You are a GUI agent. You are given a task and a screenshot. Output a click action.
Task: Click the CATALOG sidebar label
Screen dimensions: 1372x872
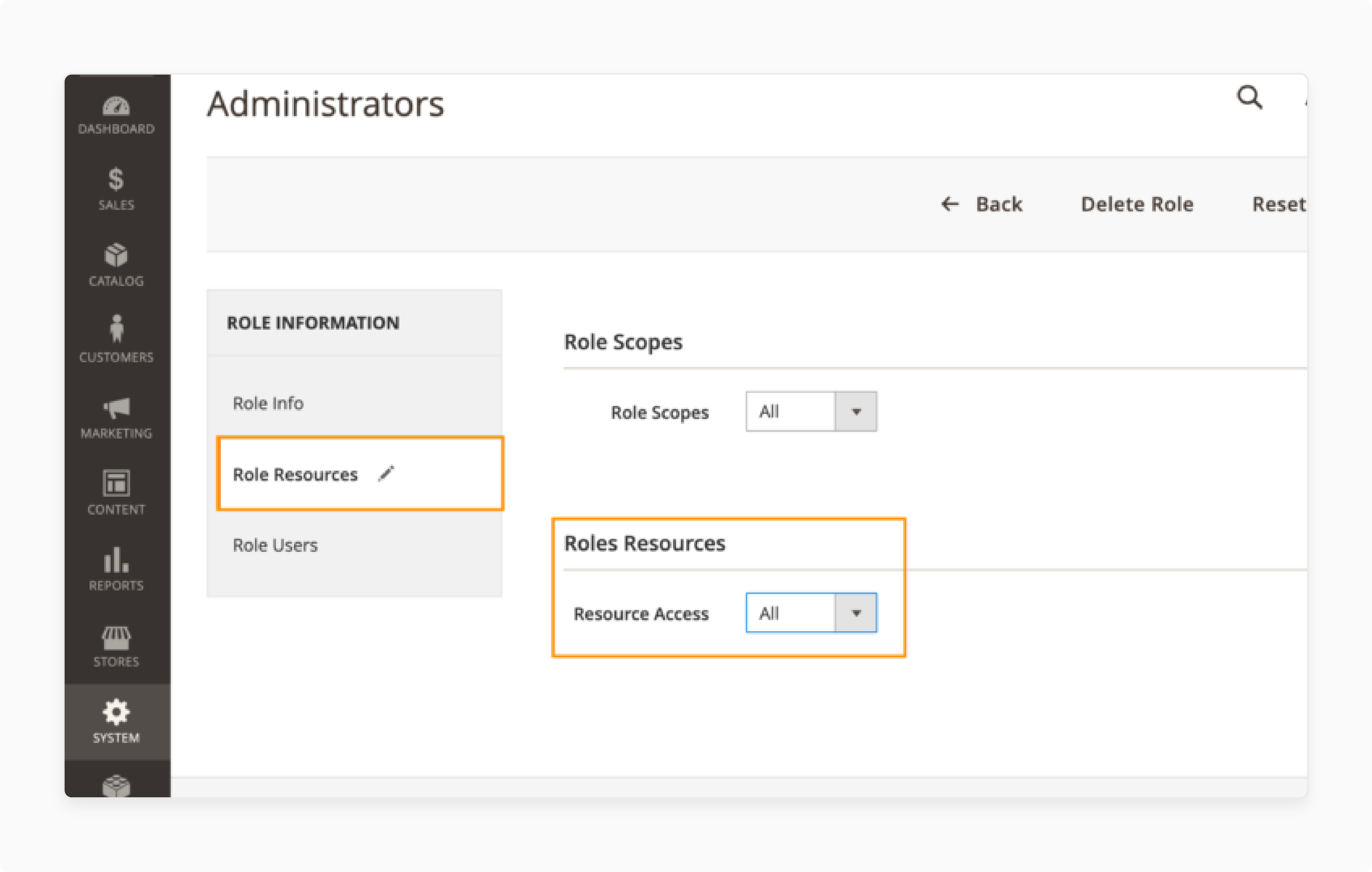(116, 281)
